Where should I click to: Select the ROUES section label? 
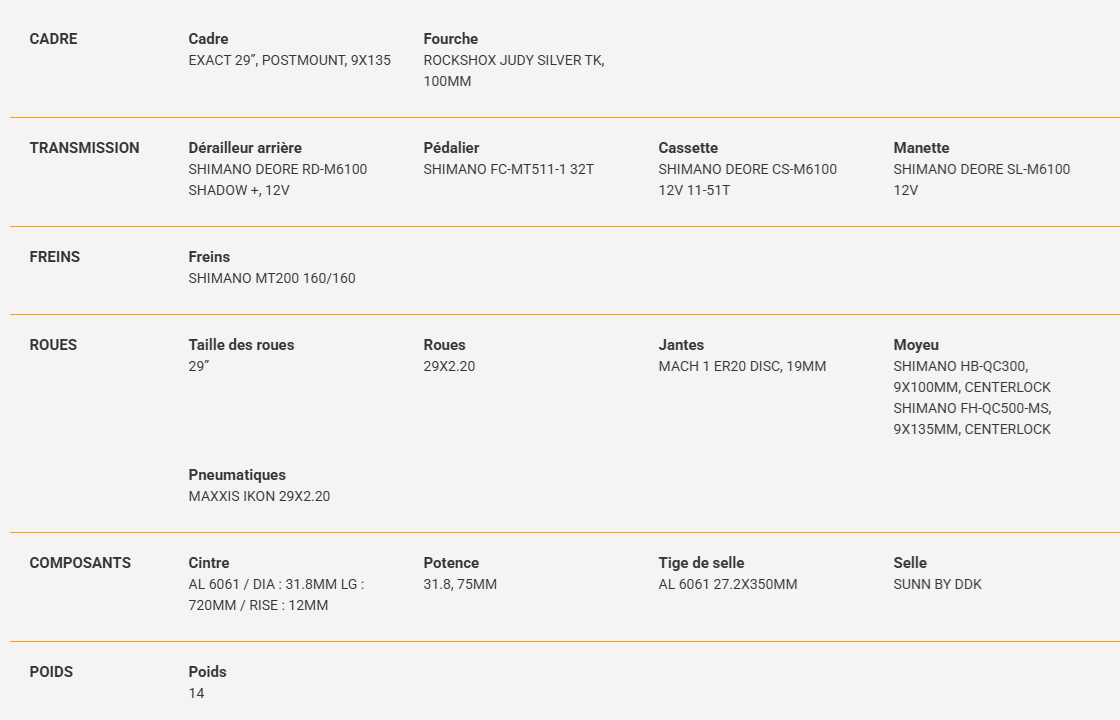pos(54,344)
